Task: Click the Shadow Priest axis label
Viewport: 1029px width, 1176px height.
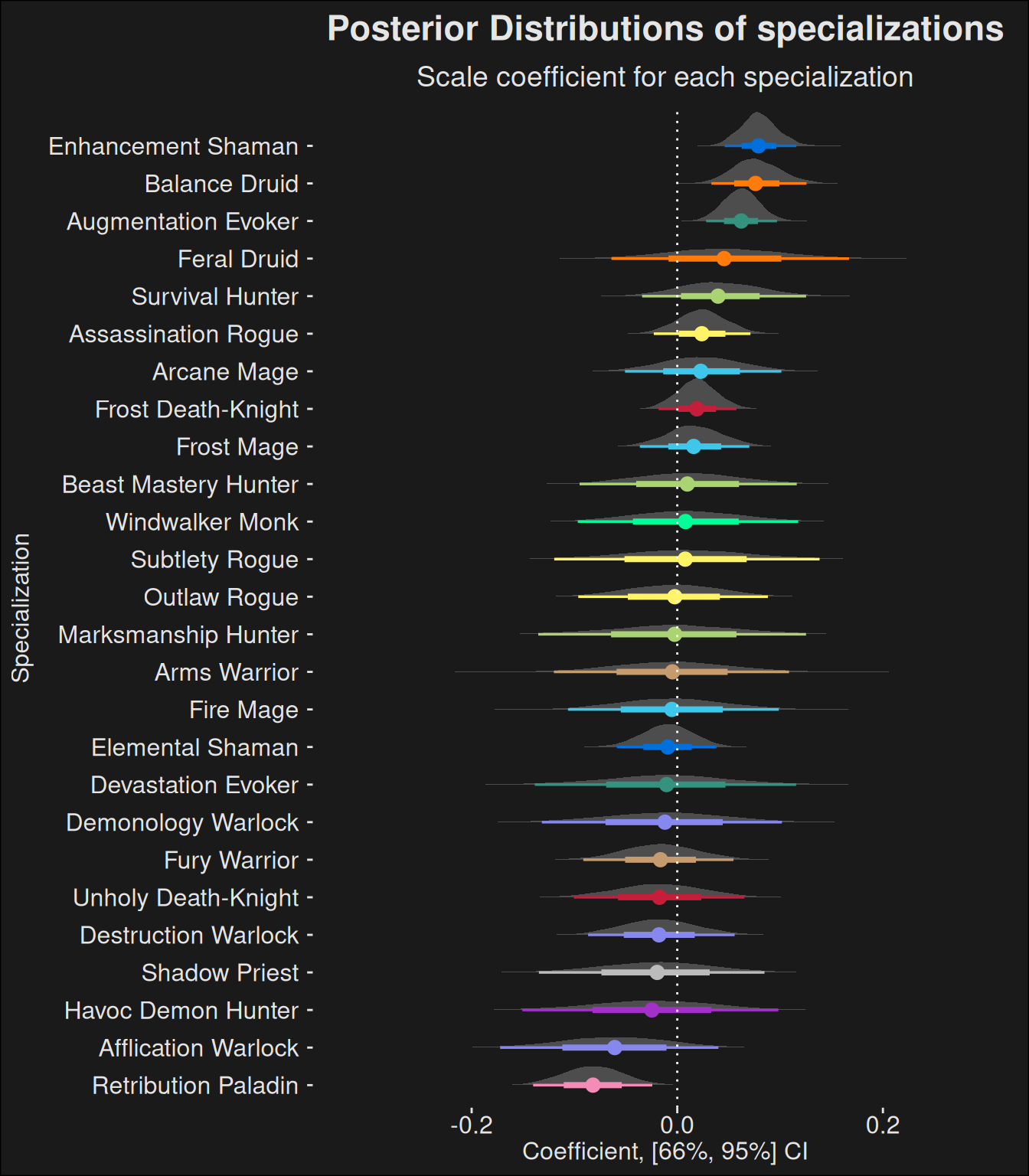Action: tap(220, 972)
